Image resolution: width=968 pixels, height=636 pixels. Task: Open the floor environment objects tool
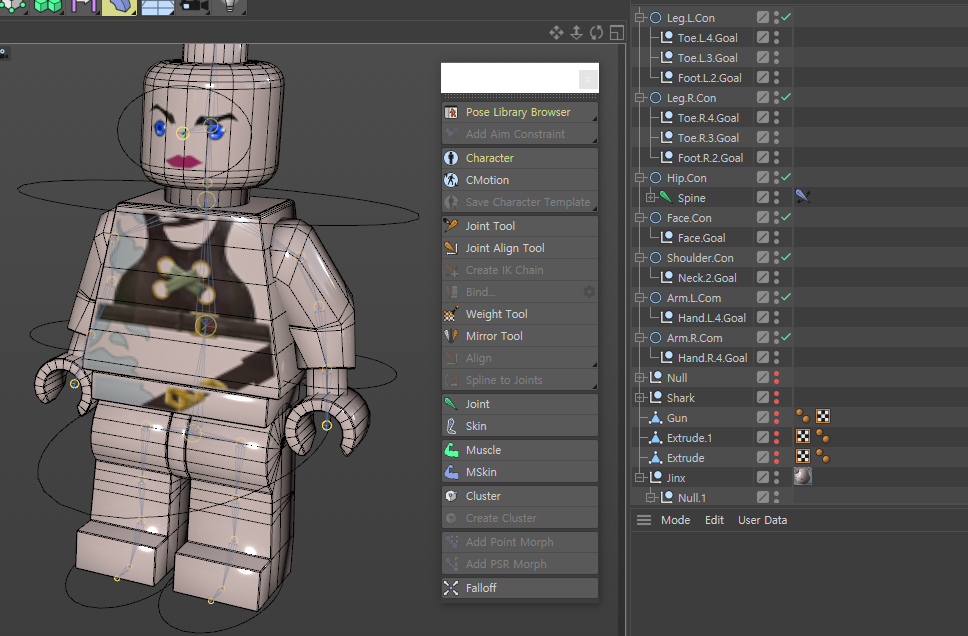point(157,6)
